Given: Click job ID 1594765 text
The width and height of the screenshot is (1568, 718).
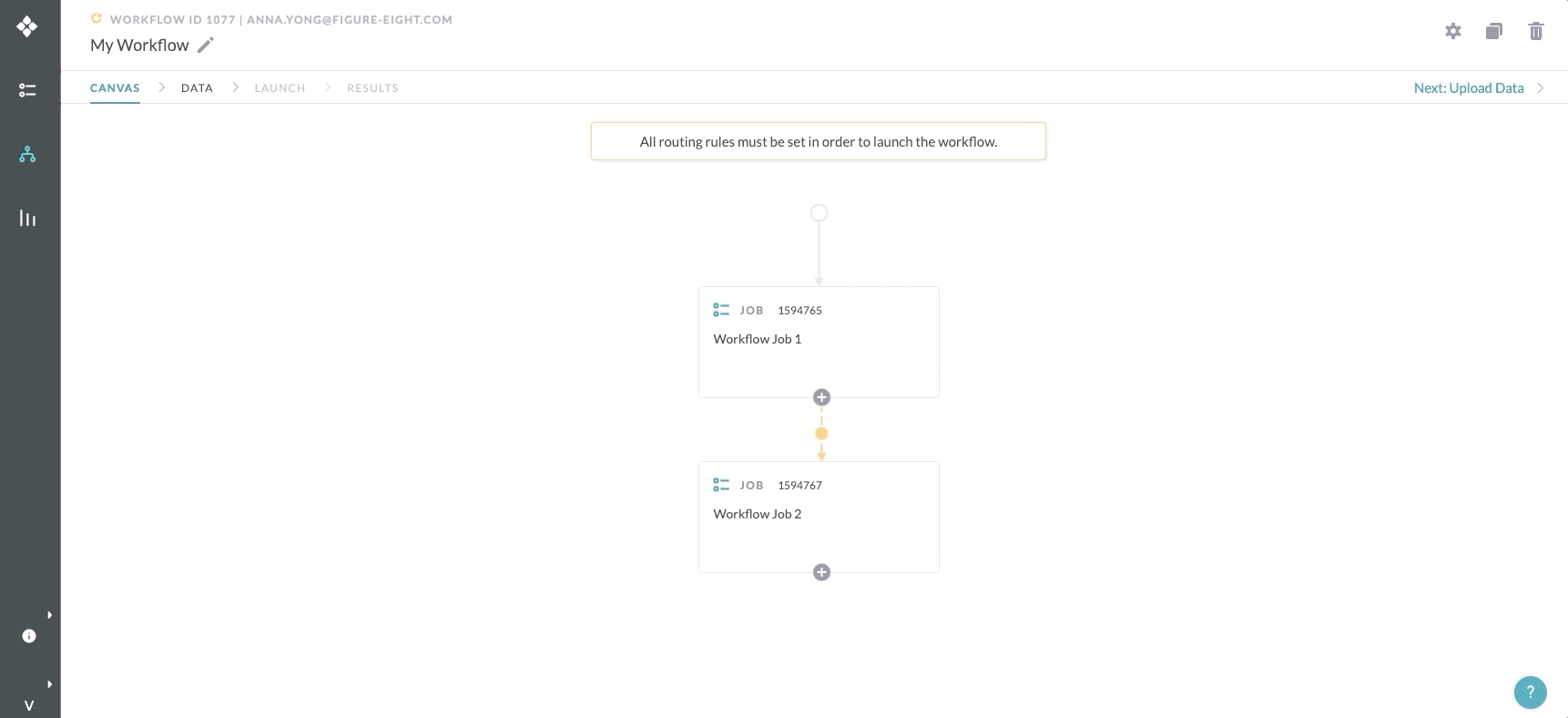Looking at the screenshot, I should pyautogui.click(x=799, y=311).
